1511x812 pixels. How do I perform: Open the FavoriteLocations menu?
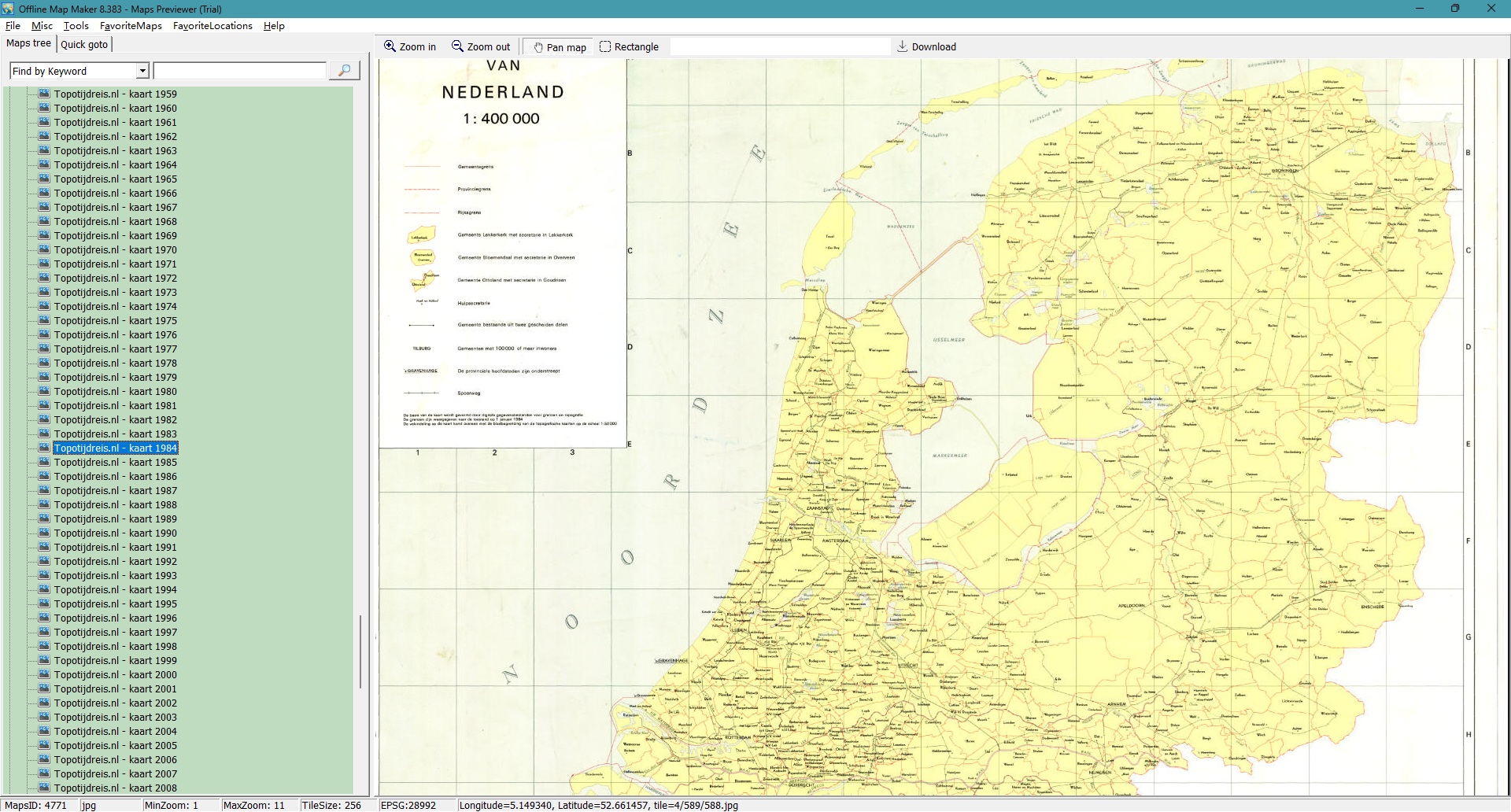click(x=212, y=26)
